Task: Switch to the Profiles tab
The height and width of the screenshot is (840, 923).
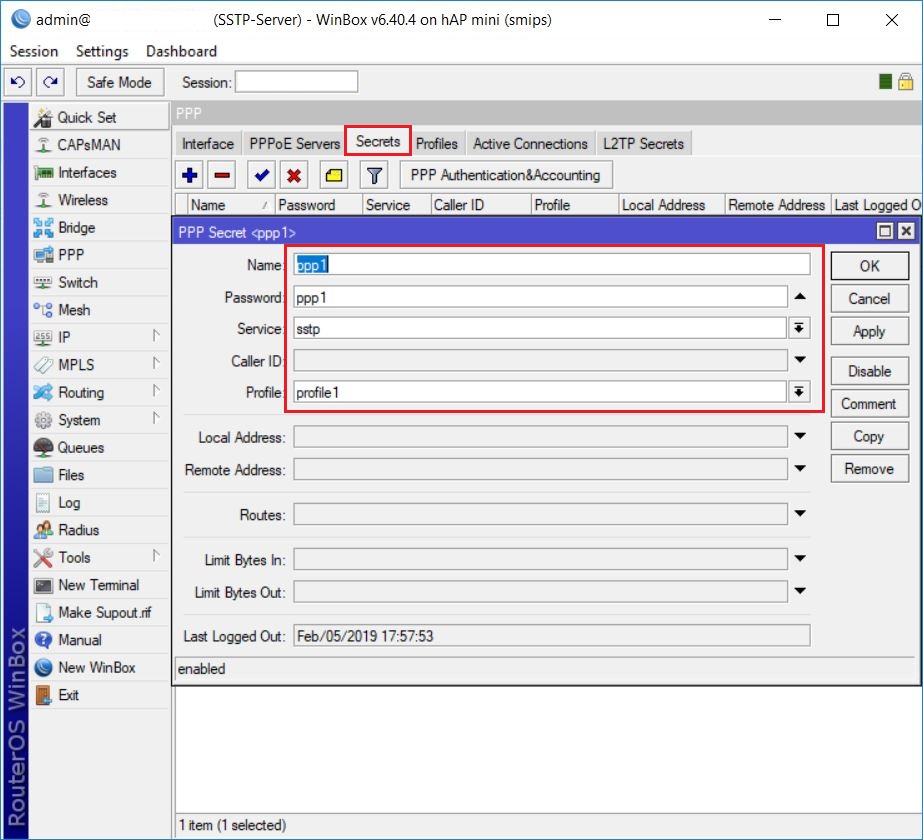Action: [x=437, y=144]
